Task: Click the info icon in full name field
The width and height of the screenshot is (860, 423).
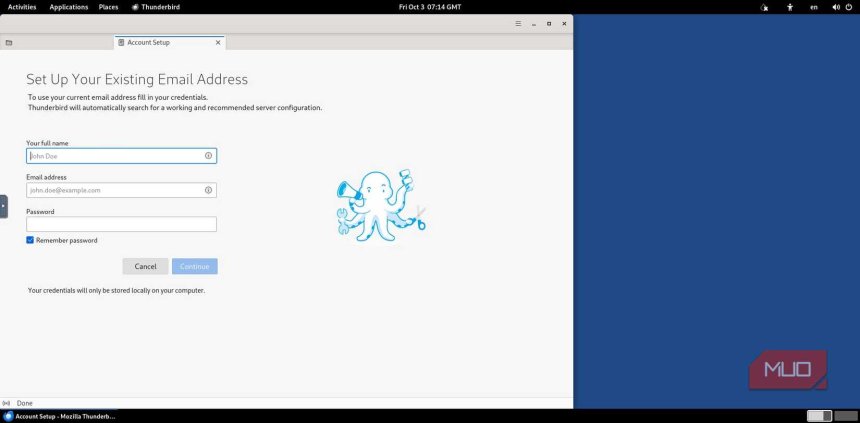Action: tap(208, 156)
